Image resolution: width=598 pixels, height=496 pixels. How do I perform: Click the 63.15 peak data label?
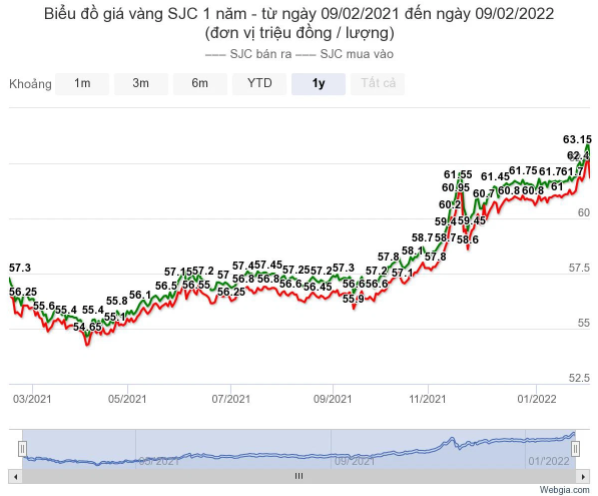577,140
